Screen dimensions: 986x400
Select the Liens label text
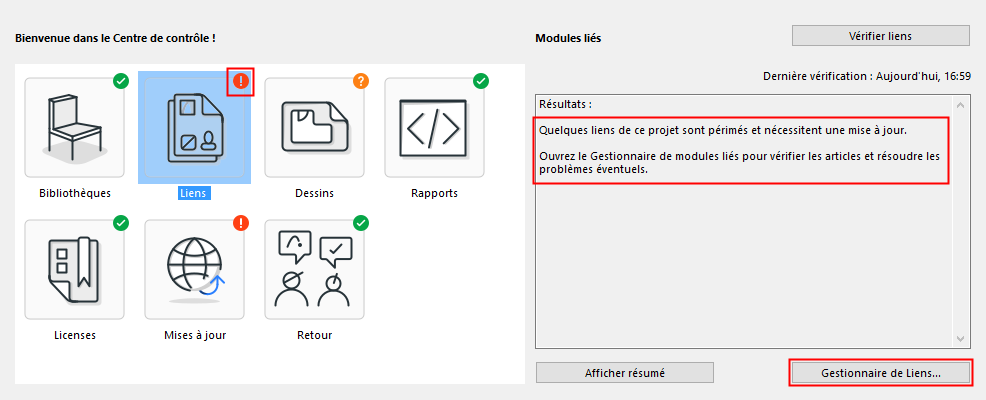tap(194, 193)
